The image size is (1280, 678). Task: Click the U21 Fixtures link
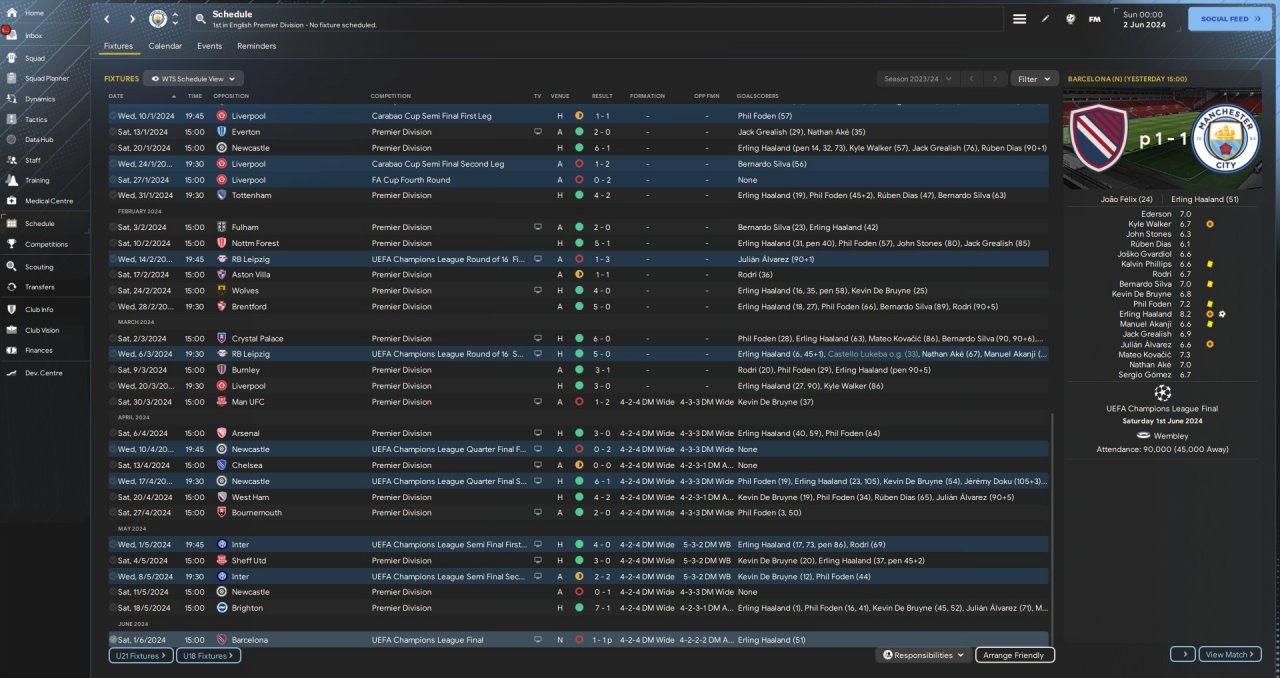coord(140,656)
